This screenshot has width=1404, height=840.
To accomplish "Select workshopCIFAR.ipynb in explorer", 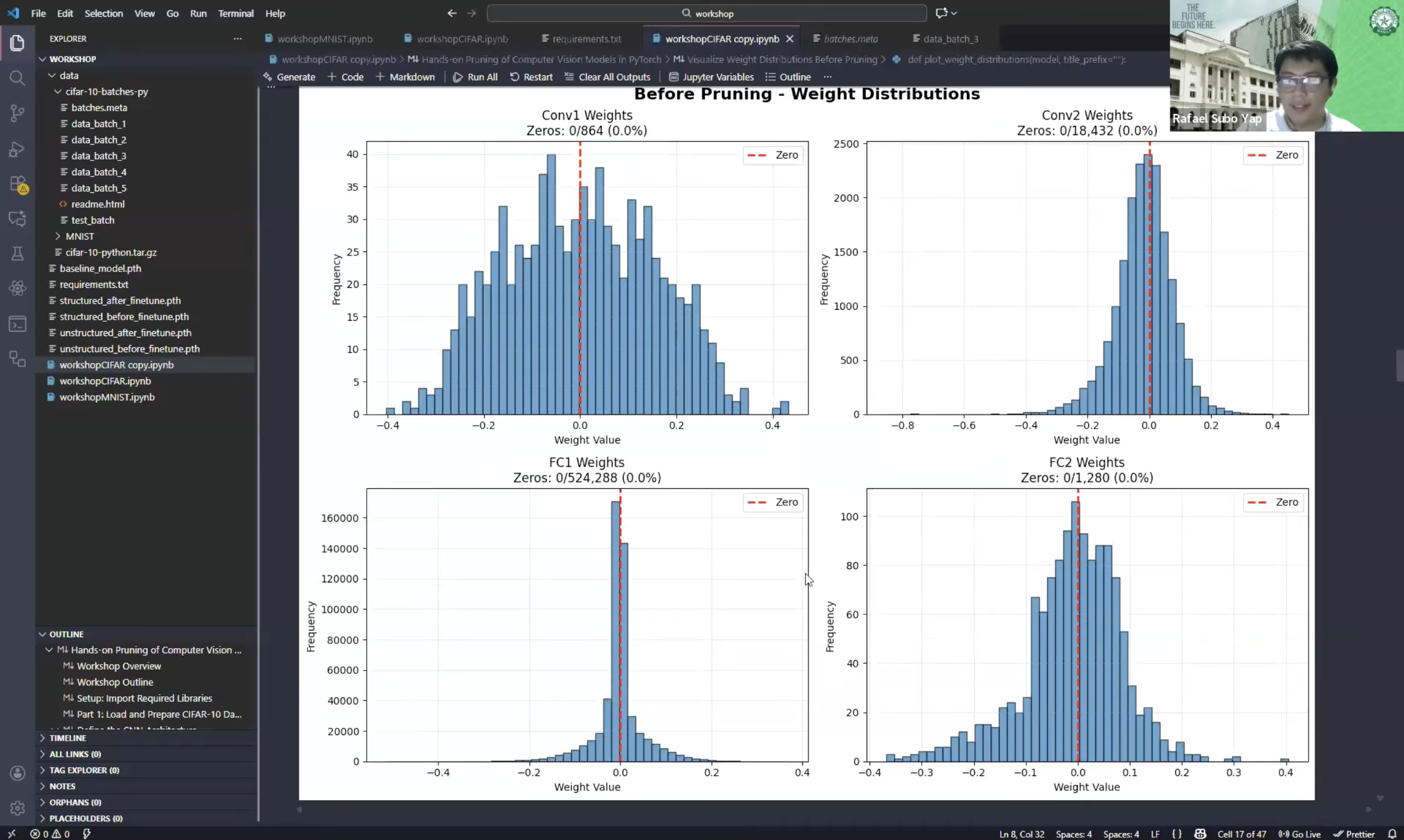I will (x=106, y=381).
